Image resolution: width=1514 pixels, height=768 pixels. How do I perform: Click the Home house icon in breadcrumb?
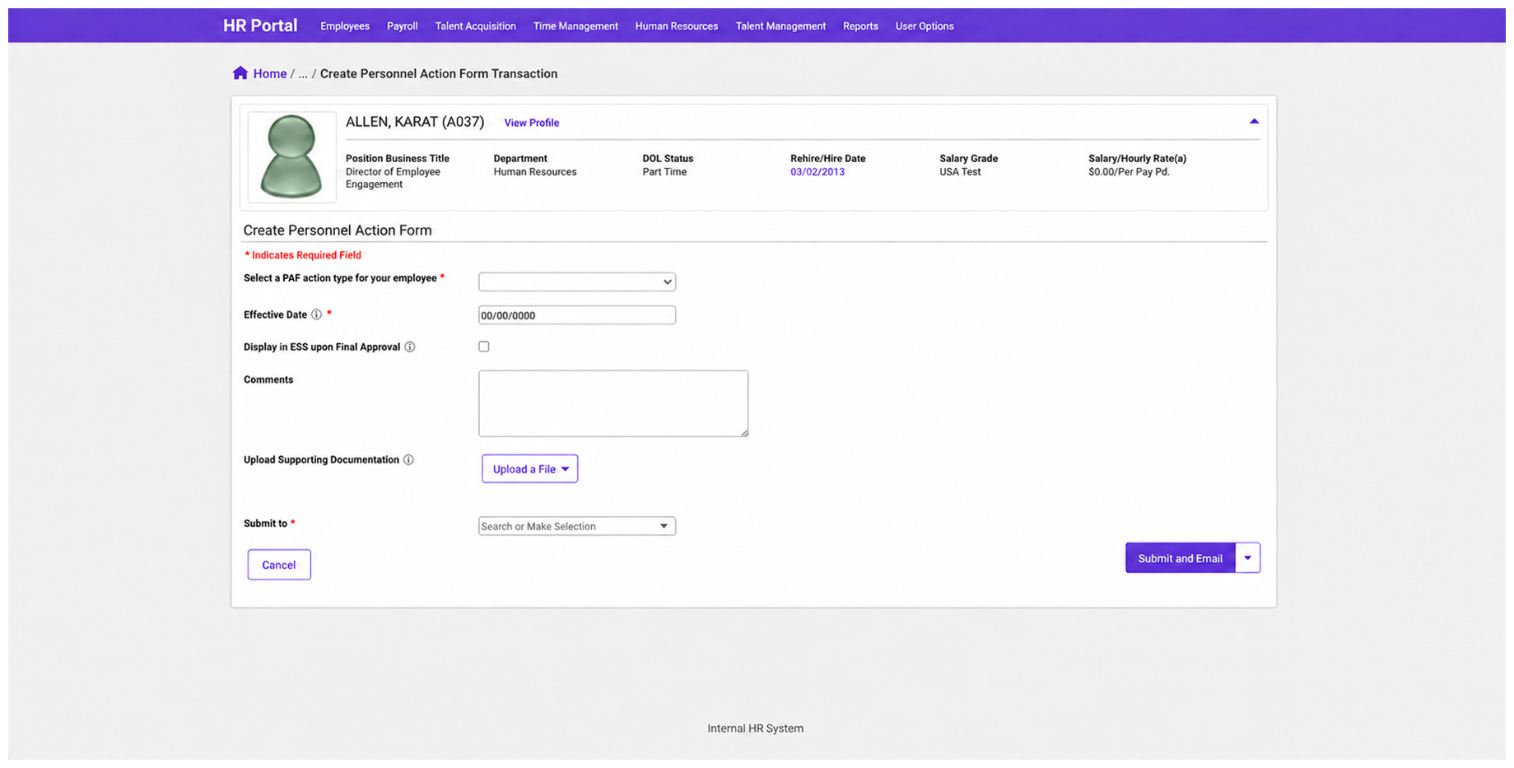click(240, 73)
